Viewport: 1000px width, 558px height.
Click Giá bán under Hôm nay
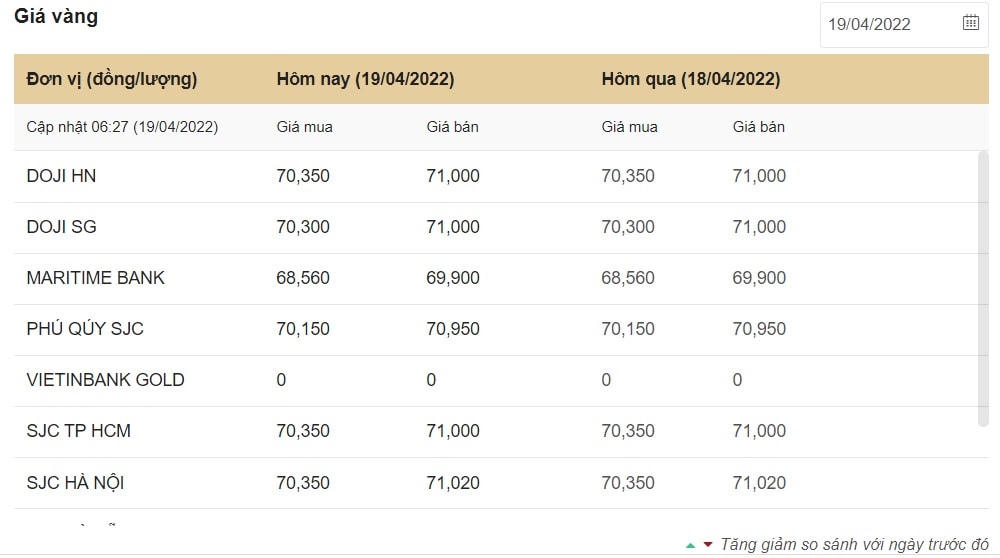click(x=452, y=127)
